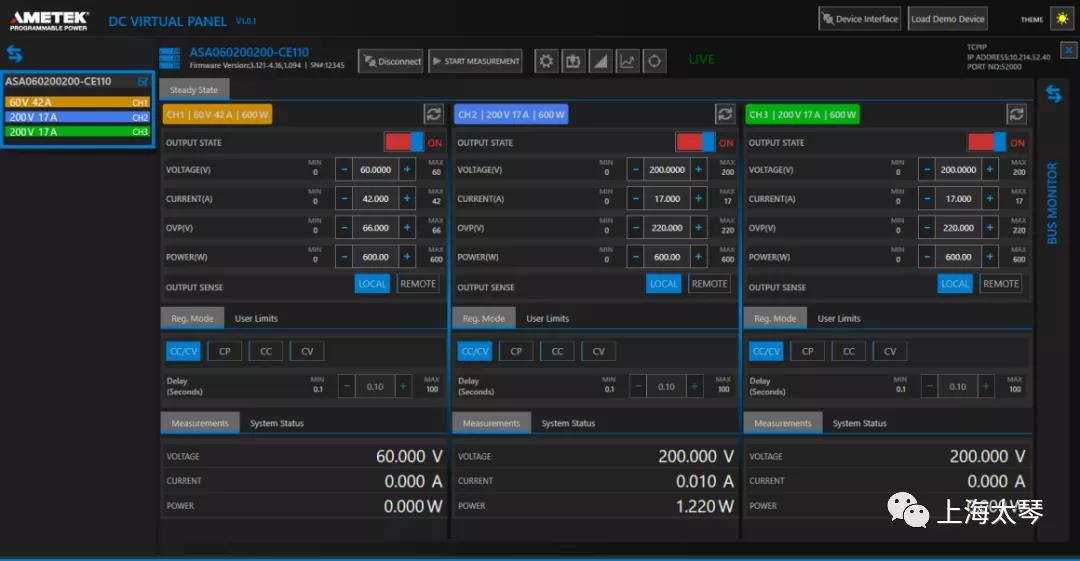
Task: Select CP mode for CH3
Action: [807, 351]
